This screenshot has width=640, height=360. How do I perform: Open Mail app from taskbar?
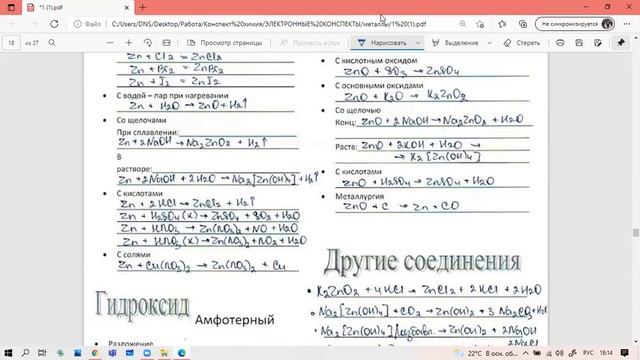(x=129, y=353)
